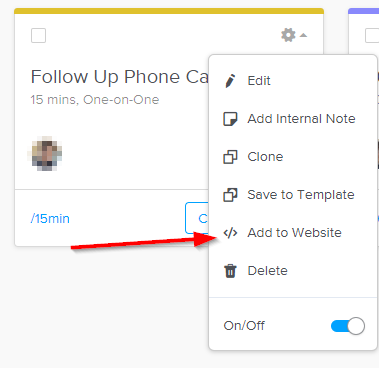The height and width of the screenshot is (368, 379).
Task: Click the pixelated user avatar
Action: (x=45, y=154)
